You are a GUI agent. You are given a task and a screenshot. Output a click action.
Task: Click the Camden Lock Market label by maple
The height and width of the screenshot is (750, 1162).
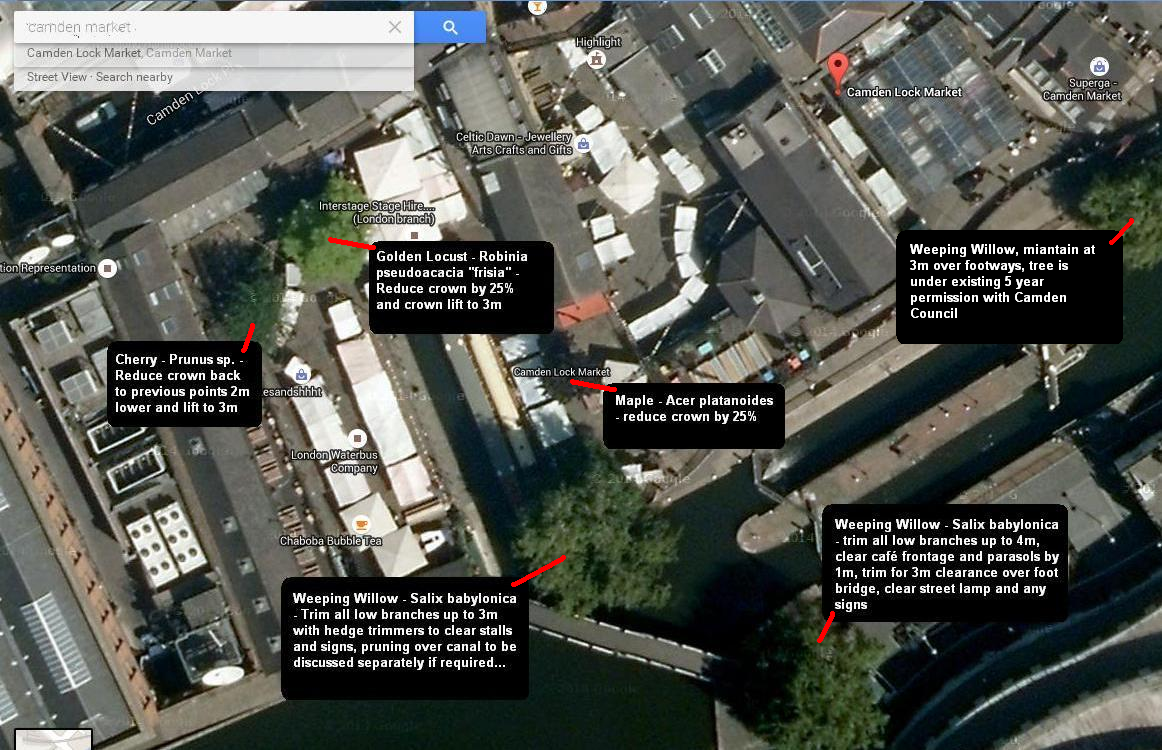pos(562,372)
